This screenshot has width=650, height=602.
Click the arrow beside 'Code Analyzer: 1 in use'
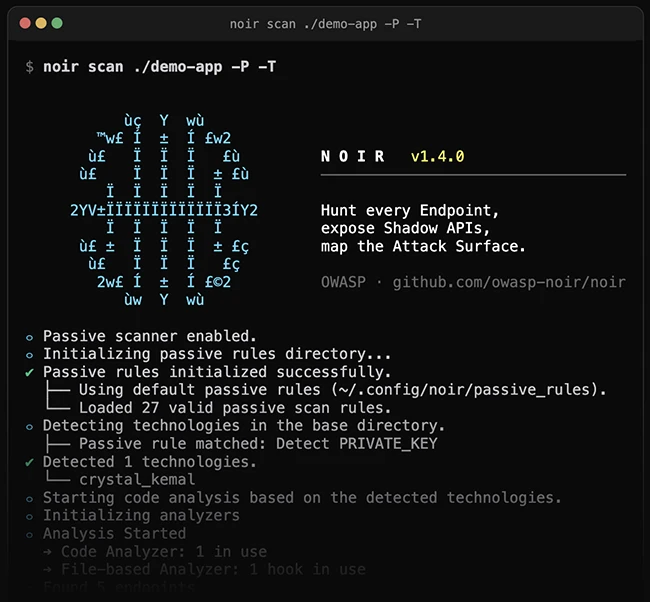[47, 552]
